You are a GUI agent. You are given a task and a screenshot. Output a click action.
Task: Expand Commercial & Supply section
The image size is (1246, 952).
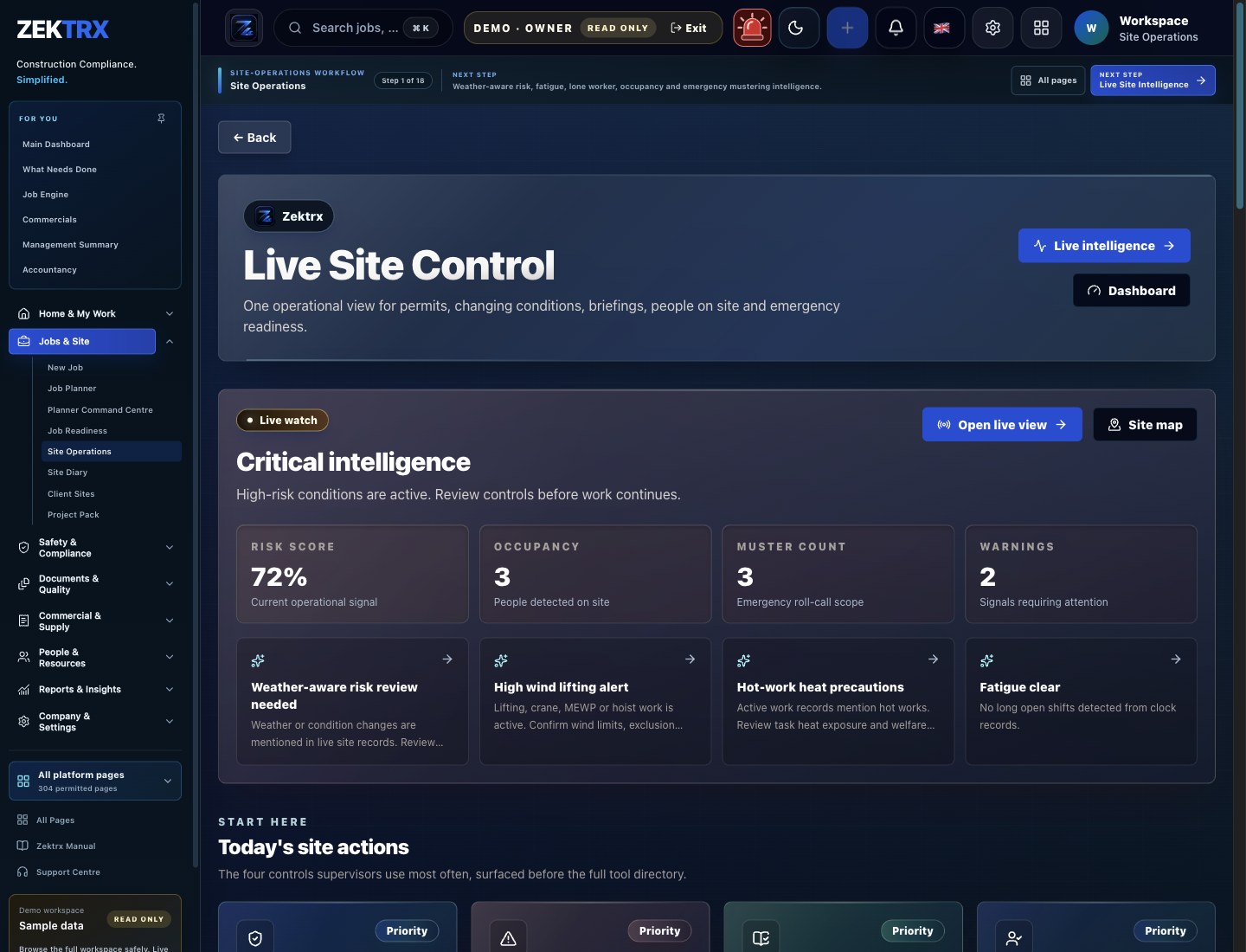point(170,621)
